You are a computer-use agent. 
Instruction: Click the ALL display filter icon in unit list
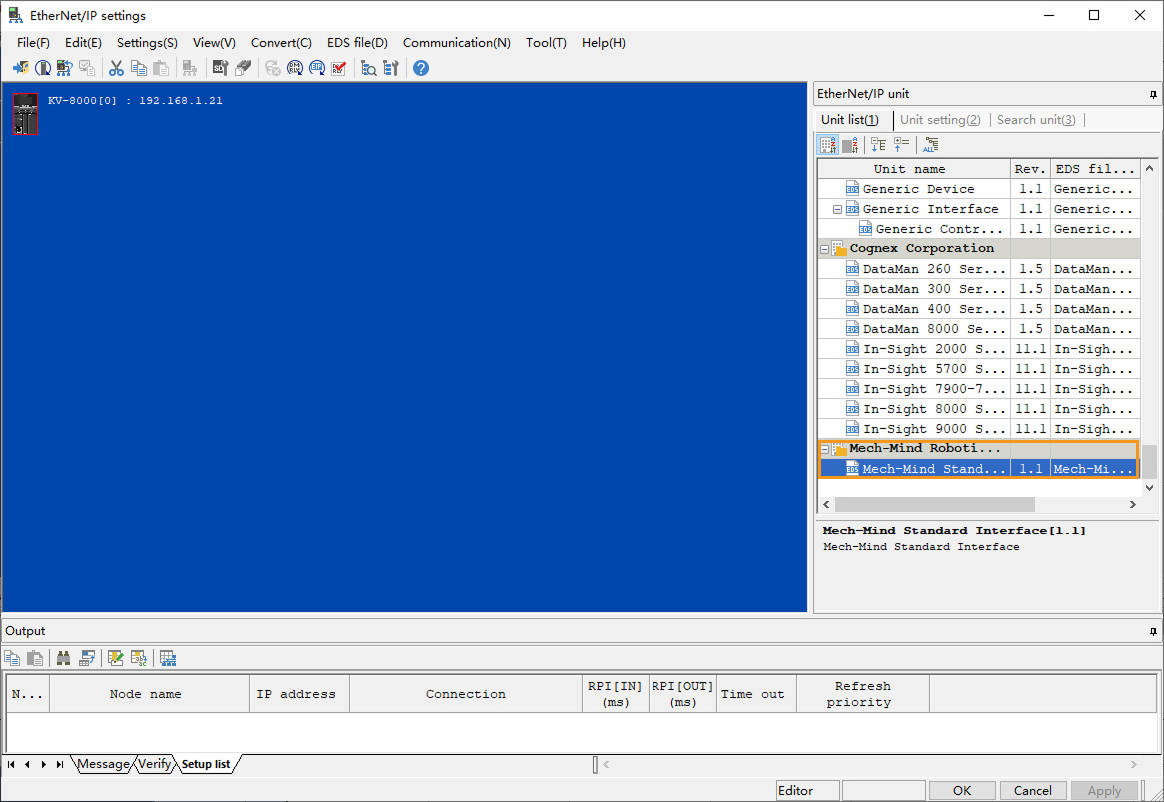931,144
